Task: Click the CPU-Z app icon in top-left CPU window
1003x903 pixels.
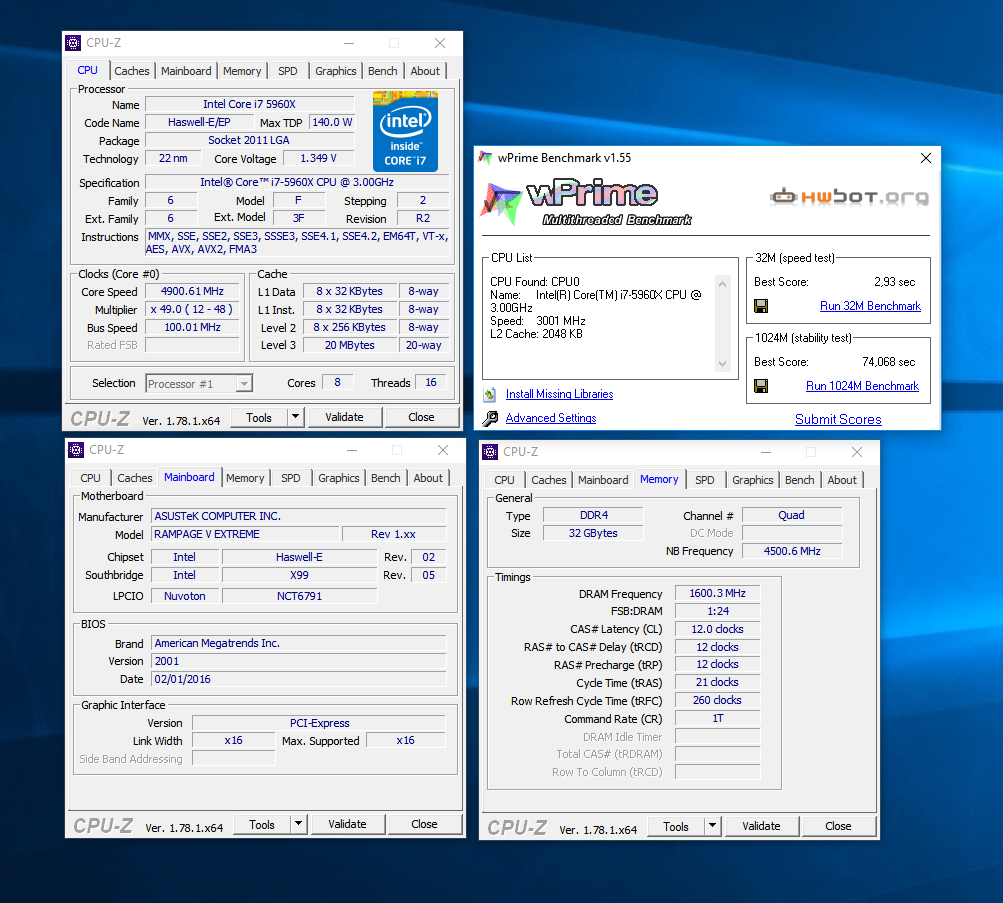Action: [74, 43]
